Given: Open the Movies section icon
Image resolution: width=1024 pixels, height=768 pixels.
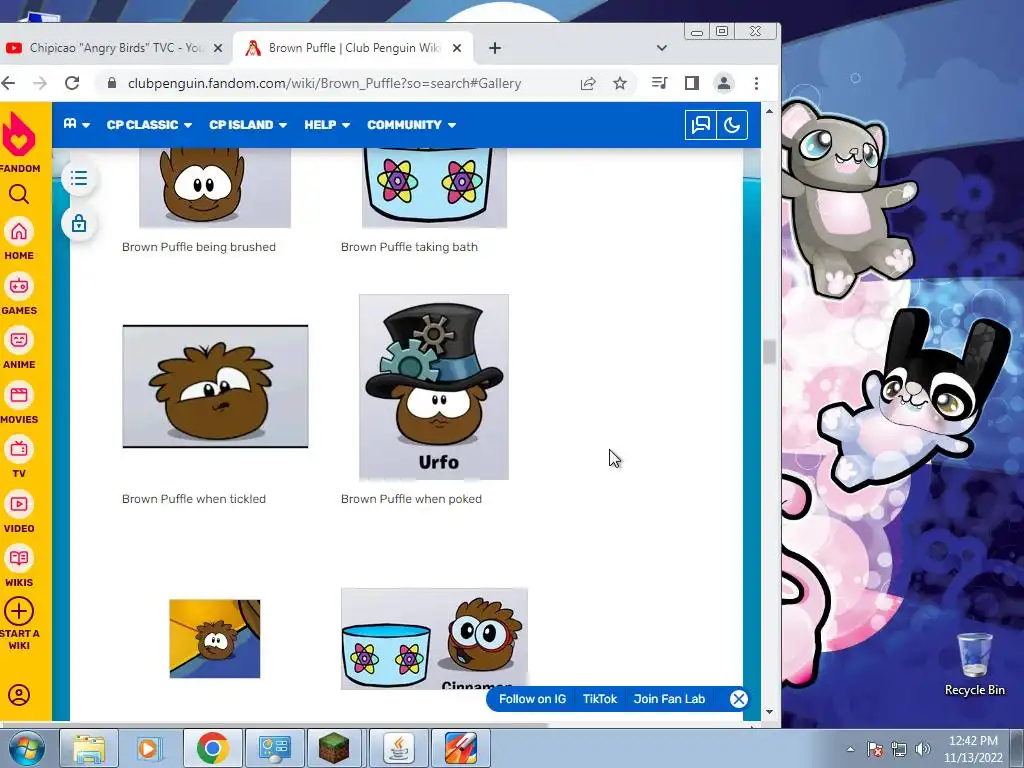Looking at the screenshot, I should pyautogui.click(x=19, y=395).
